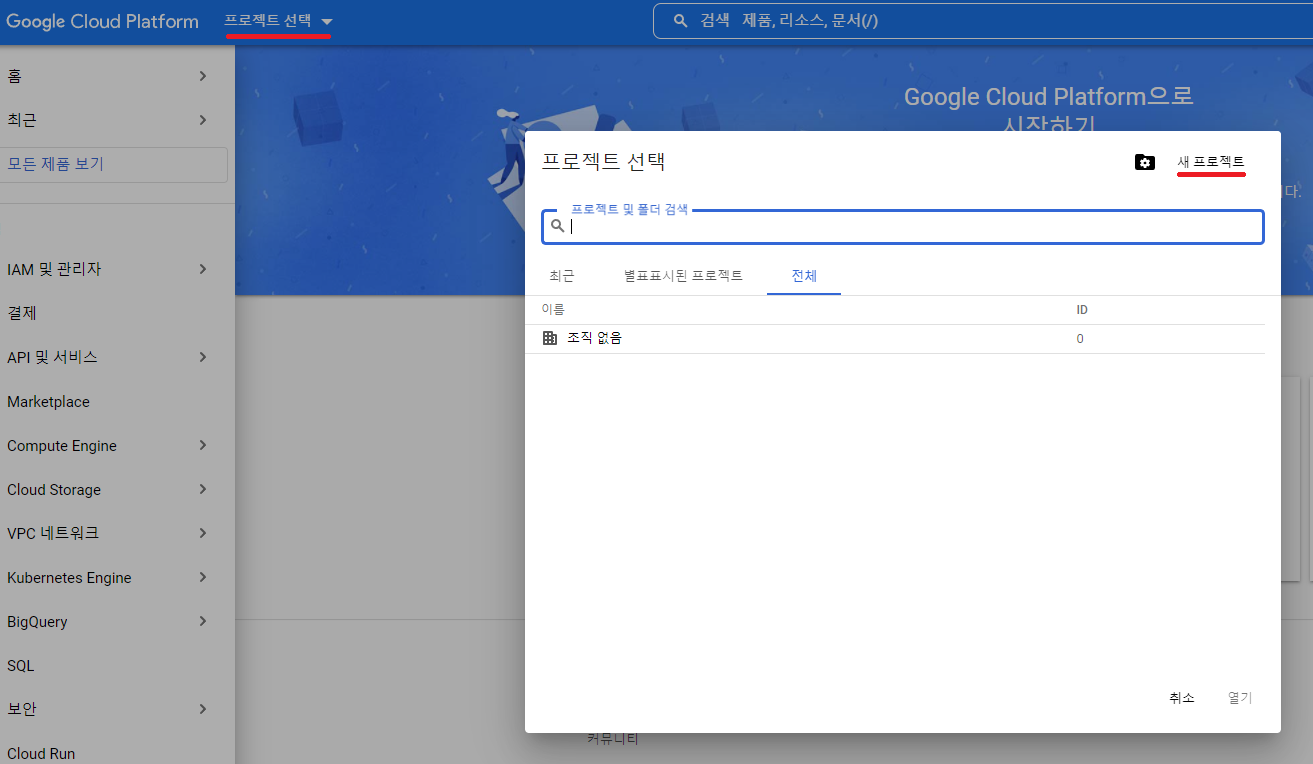Viewport: 1313px width, 764px height.
Task: Click the ID value 0 in the table
Action: coord(1080,339)
